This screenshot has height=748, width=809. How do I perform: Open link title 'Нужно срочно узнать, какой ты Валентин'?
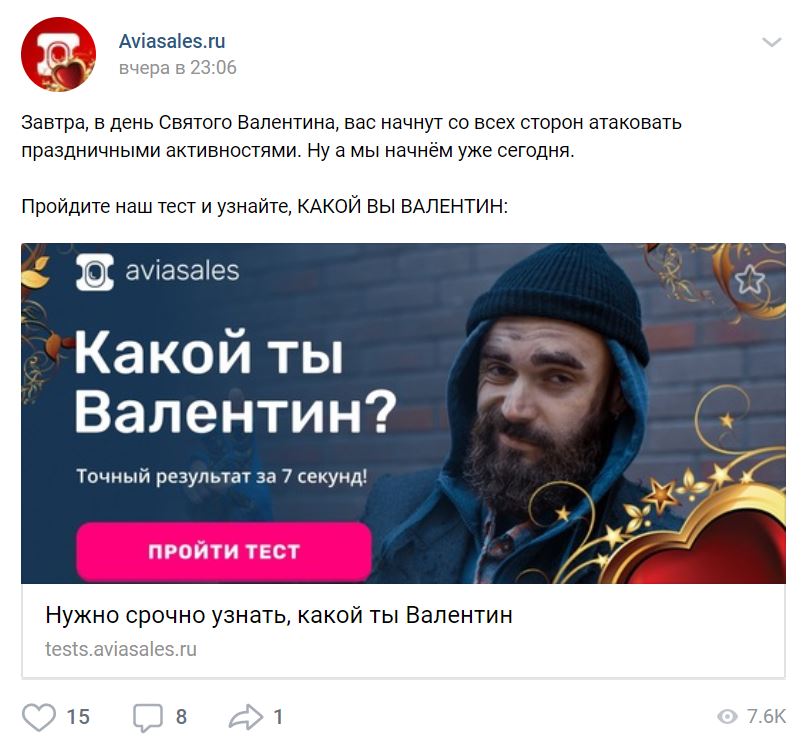[279, 615]
